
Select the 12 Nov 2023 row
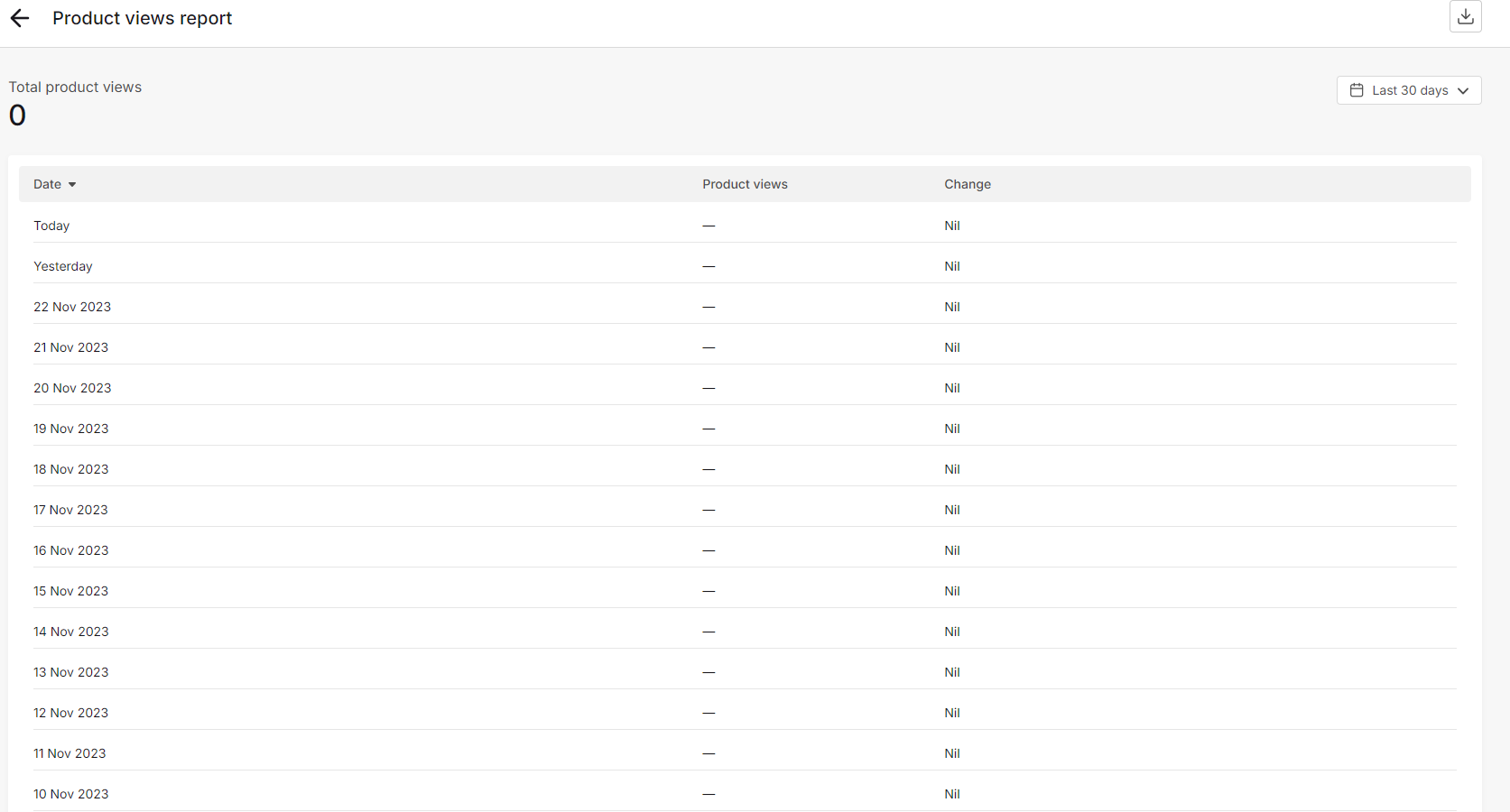coord(745,713)
